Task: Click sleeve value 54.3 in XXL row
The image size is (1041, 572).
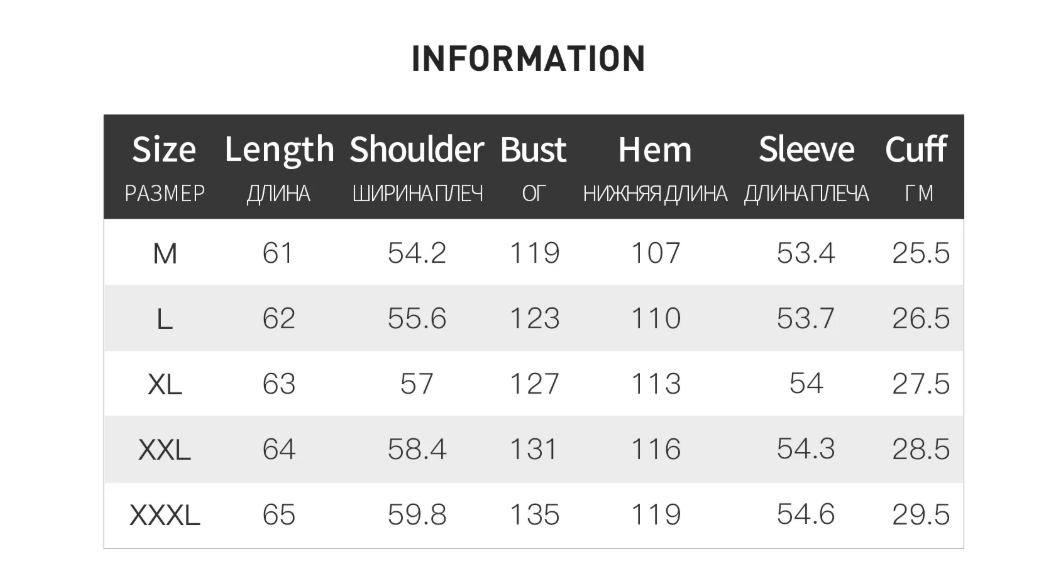Action: click(x=806, y=450)
